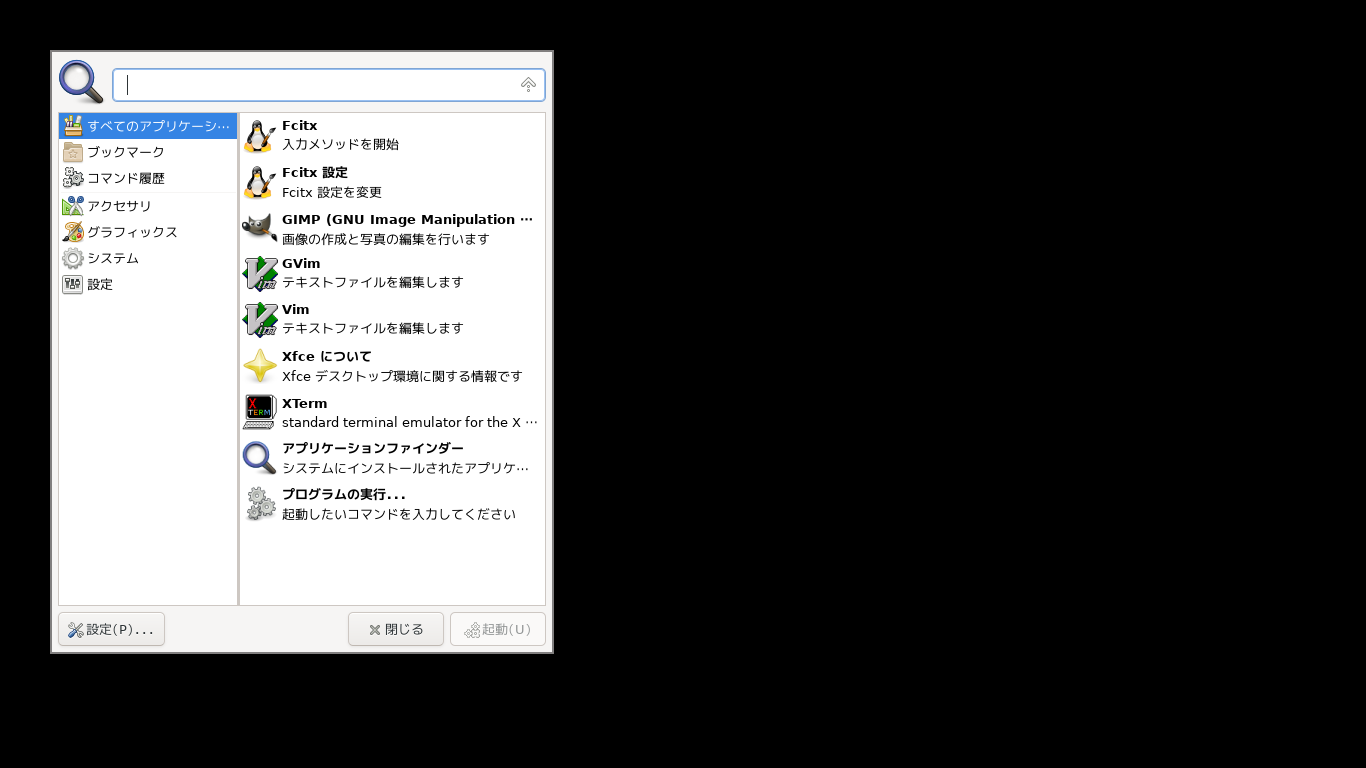Click the アクセサリ scissors icon
The image size is (1366, 768).
click(73, 206)
